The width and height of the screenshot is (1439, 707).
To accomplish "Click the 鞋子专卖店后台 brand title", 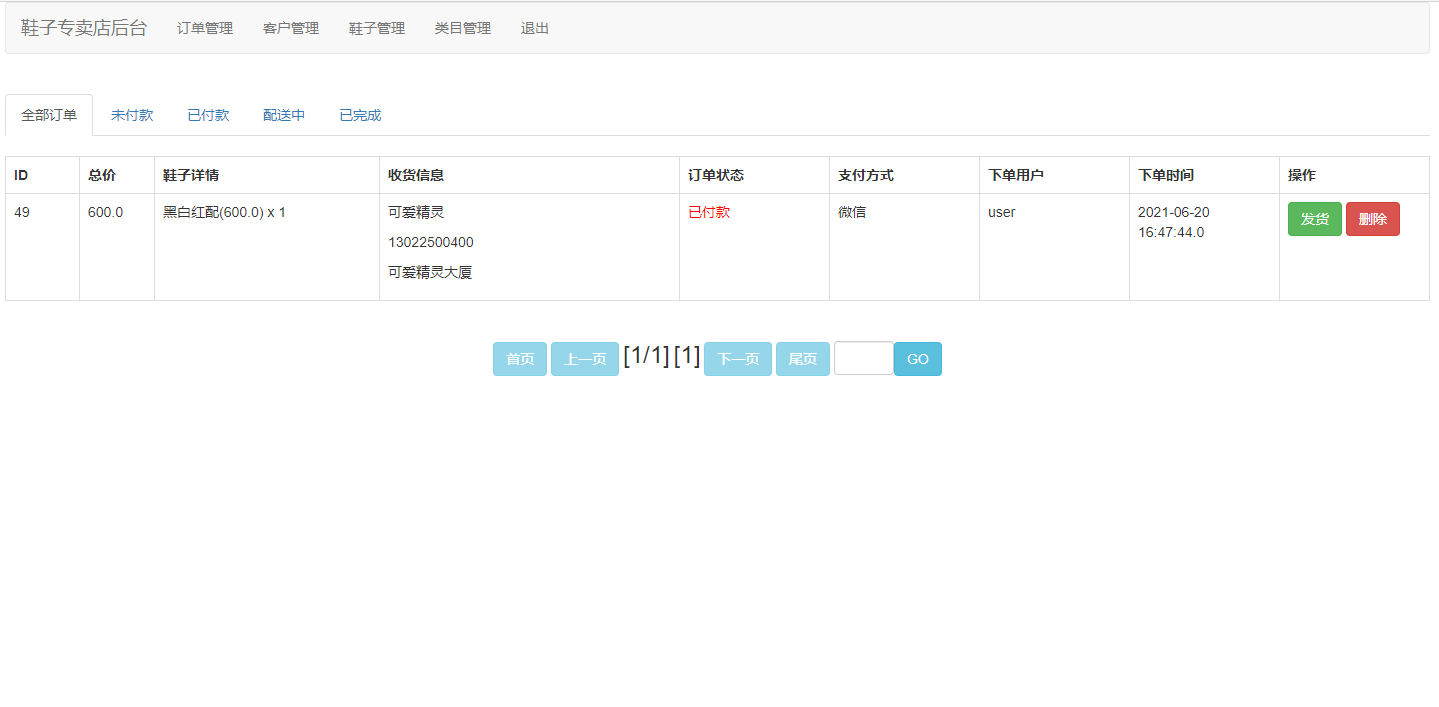I will click(x=84, y=28).
